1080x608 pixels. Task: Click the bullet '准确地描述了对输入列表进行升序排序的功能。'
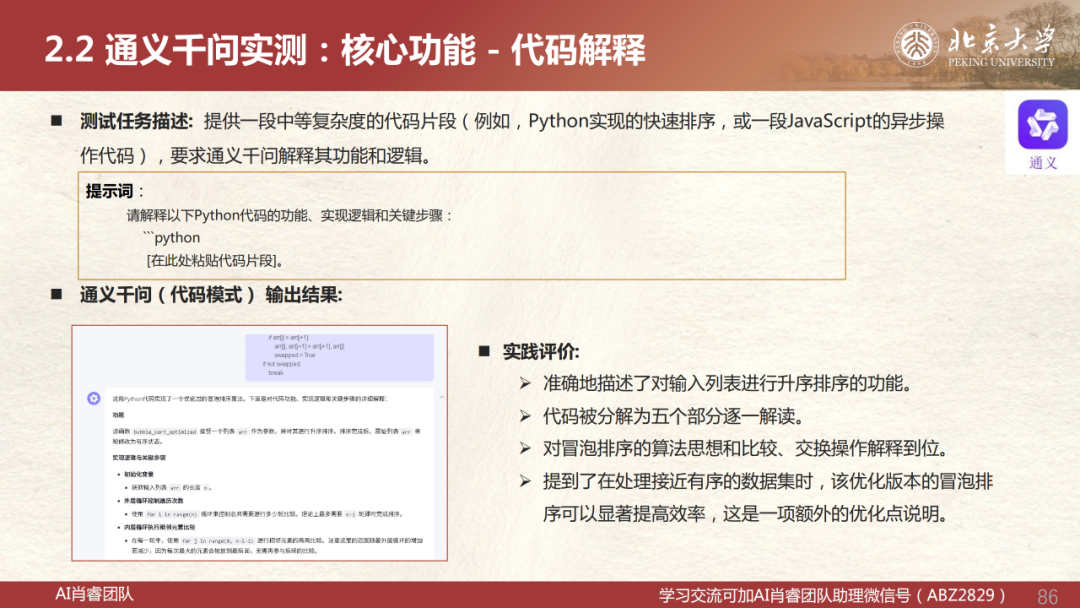(x=727, y=383)
